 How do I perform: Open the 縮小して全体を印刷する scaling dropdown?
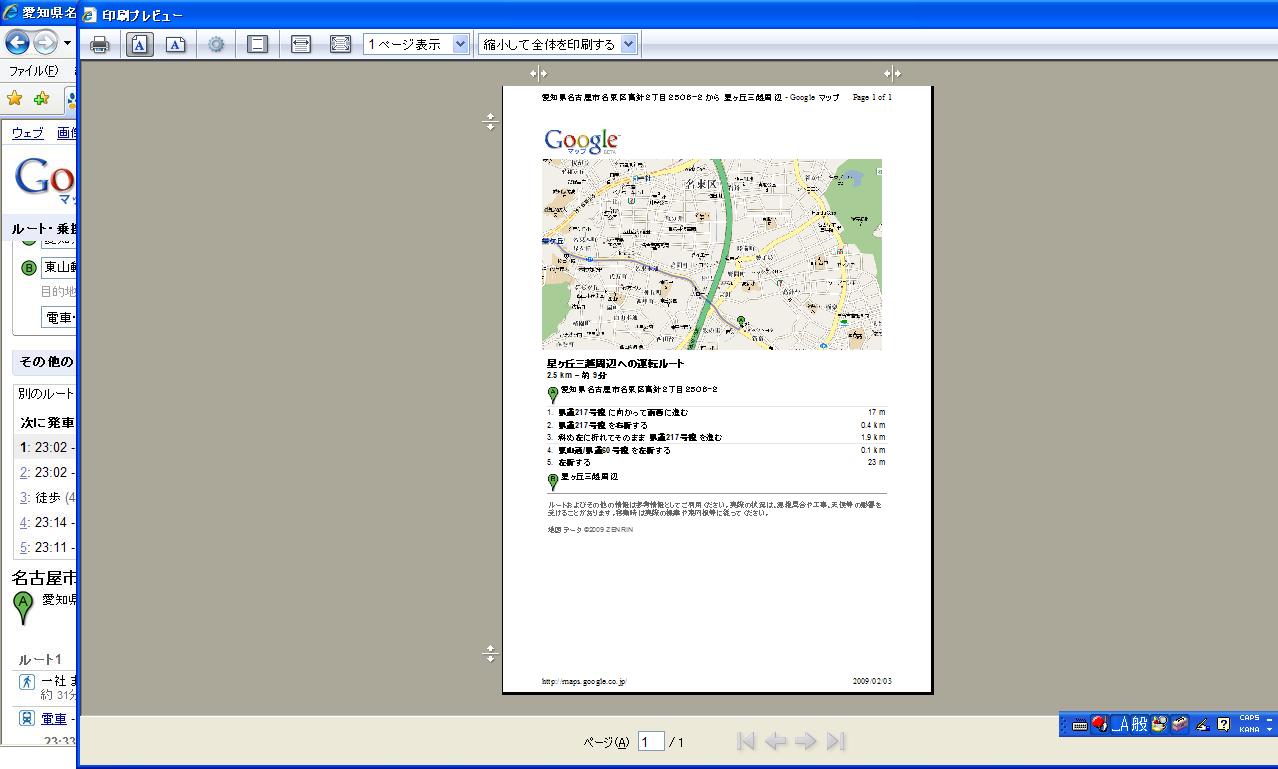click(557, 44)
